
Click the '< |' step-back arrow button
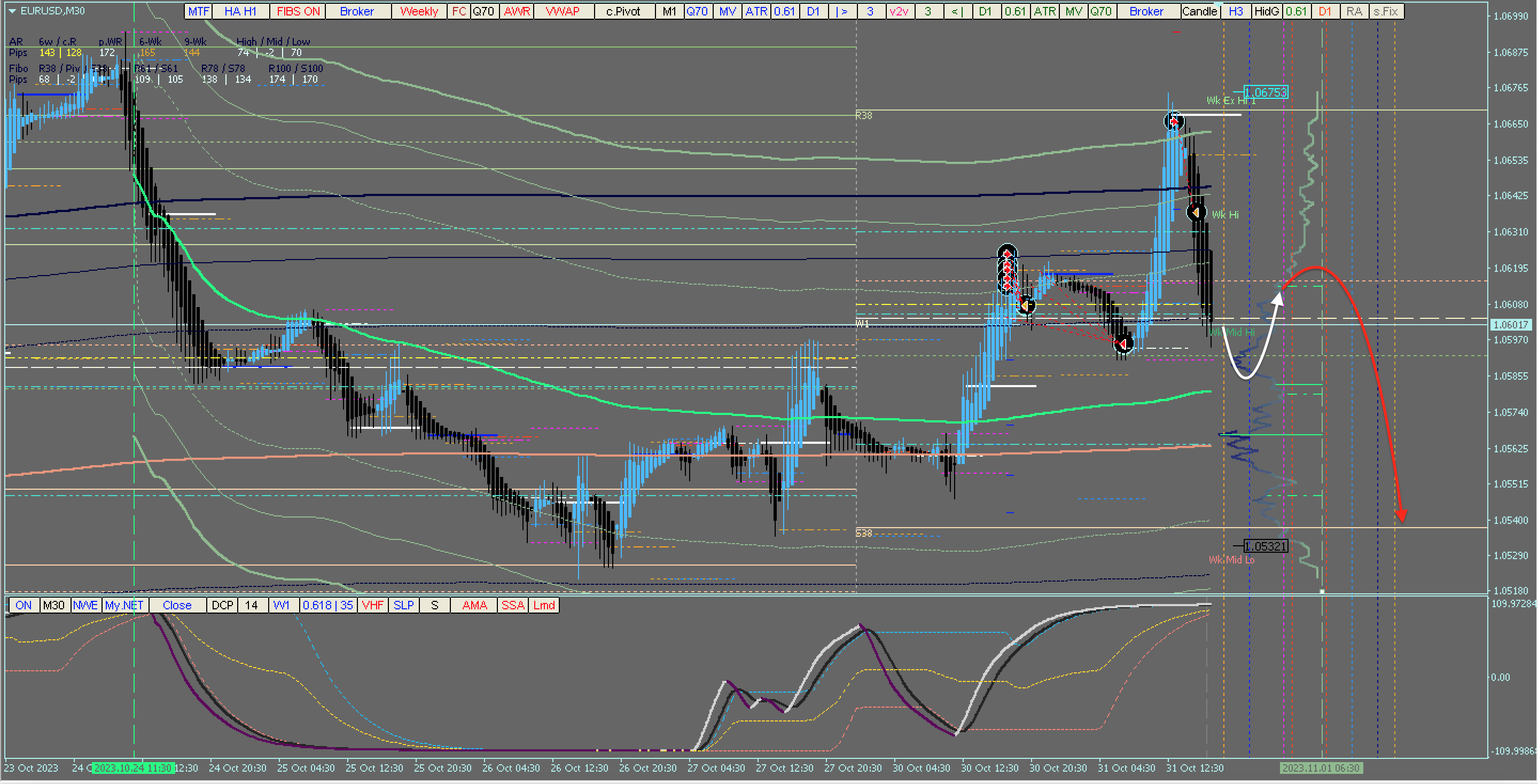(957, 11)
